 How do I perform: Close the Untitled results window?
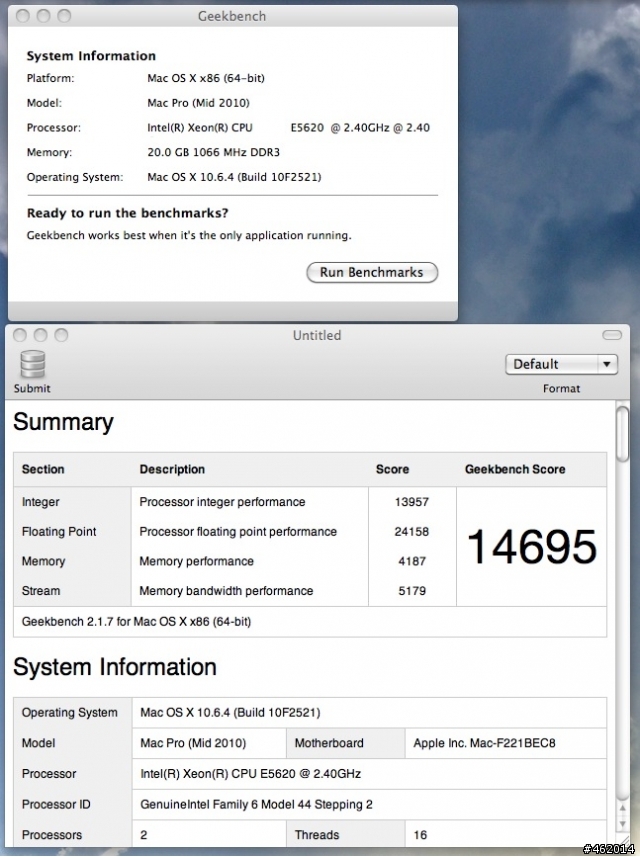pyautogui.click(x=20, y=335)
